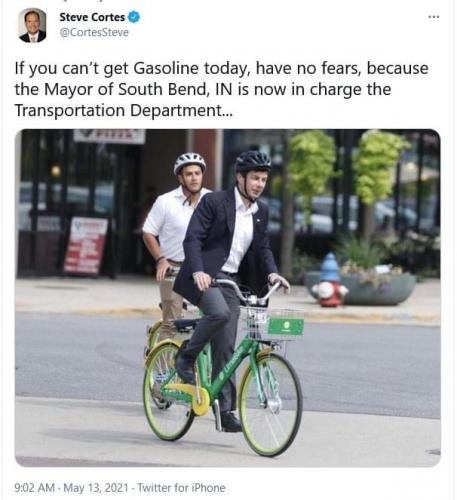Click the green basket plate on the front bike
This screenshot has height=500, width=457.
point(286,326)
